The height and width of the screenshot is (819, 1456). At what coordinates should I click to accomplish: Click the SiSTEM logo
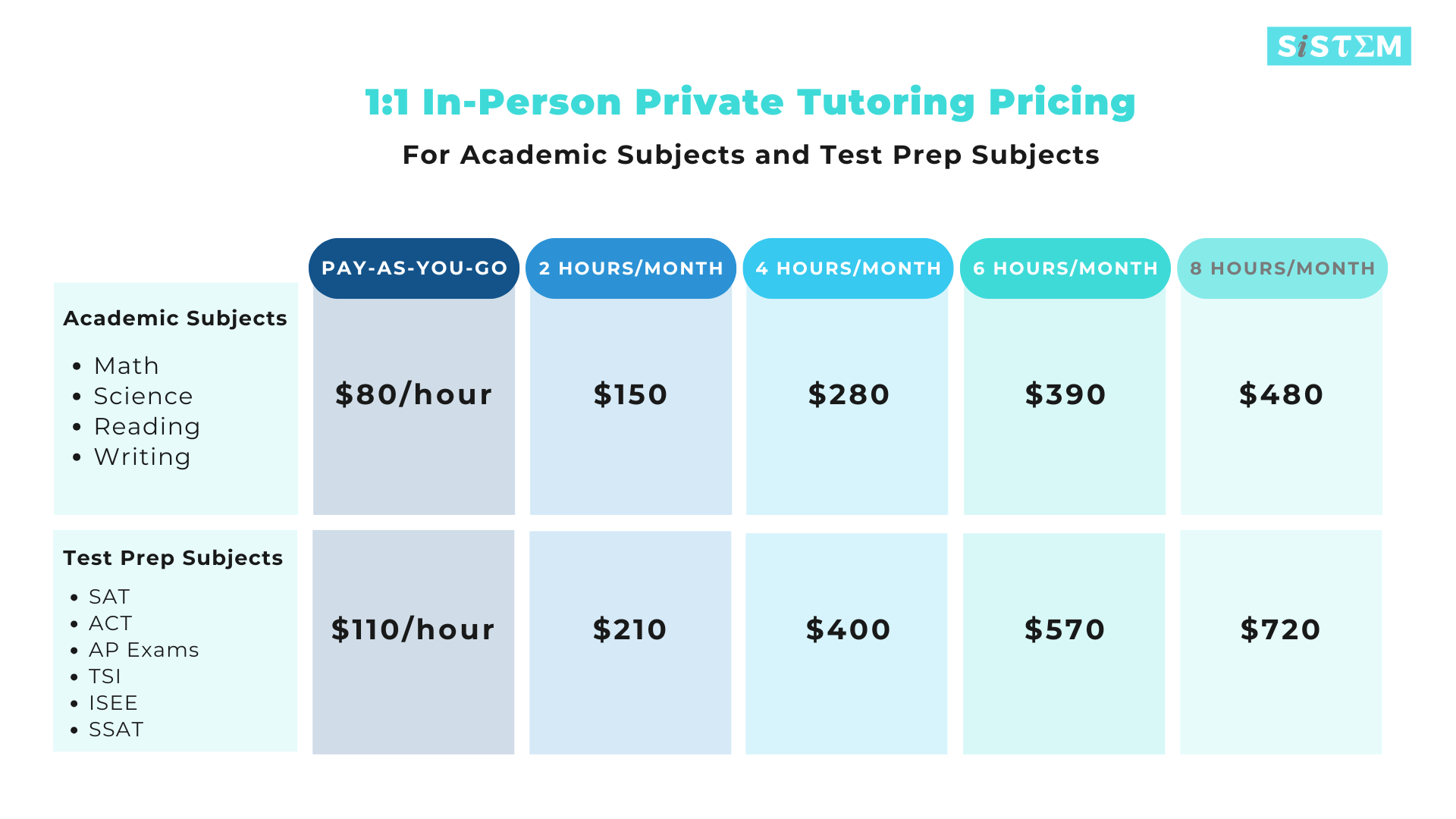(x=1338, y=46)
